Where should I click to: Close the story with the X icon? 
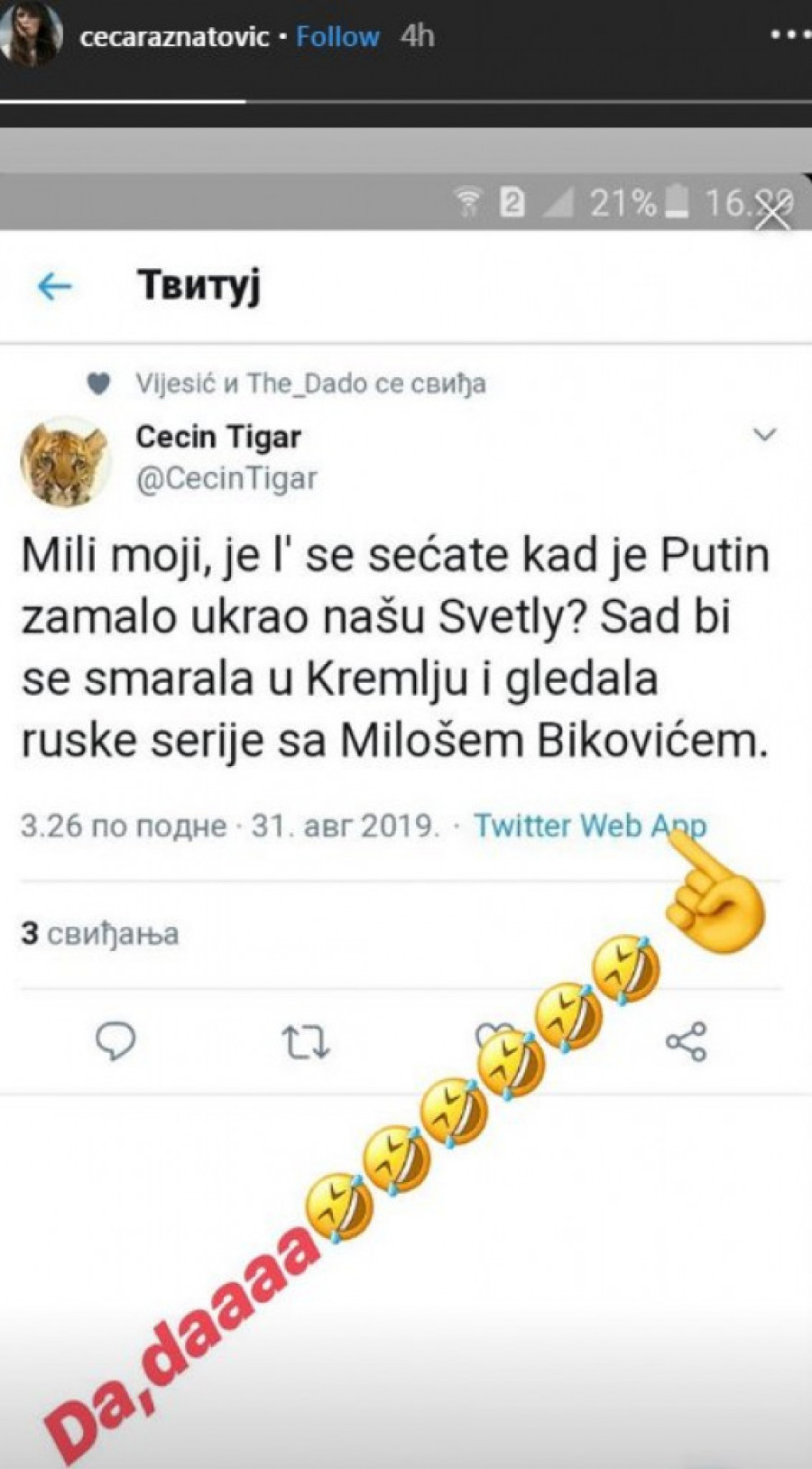(x=774, y=215)
